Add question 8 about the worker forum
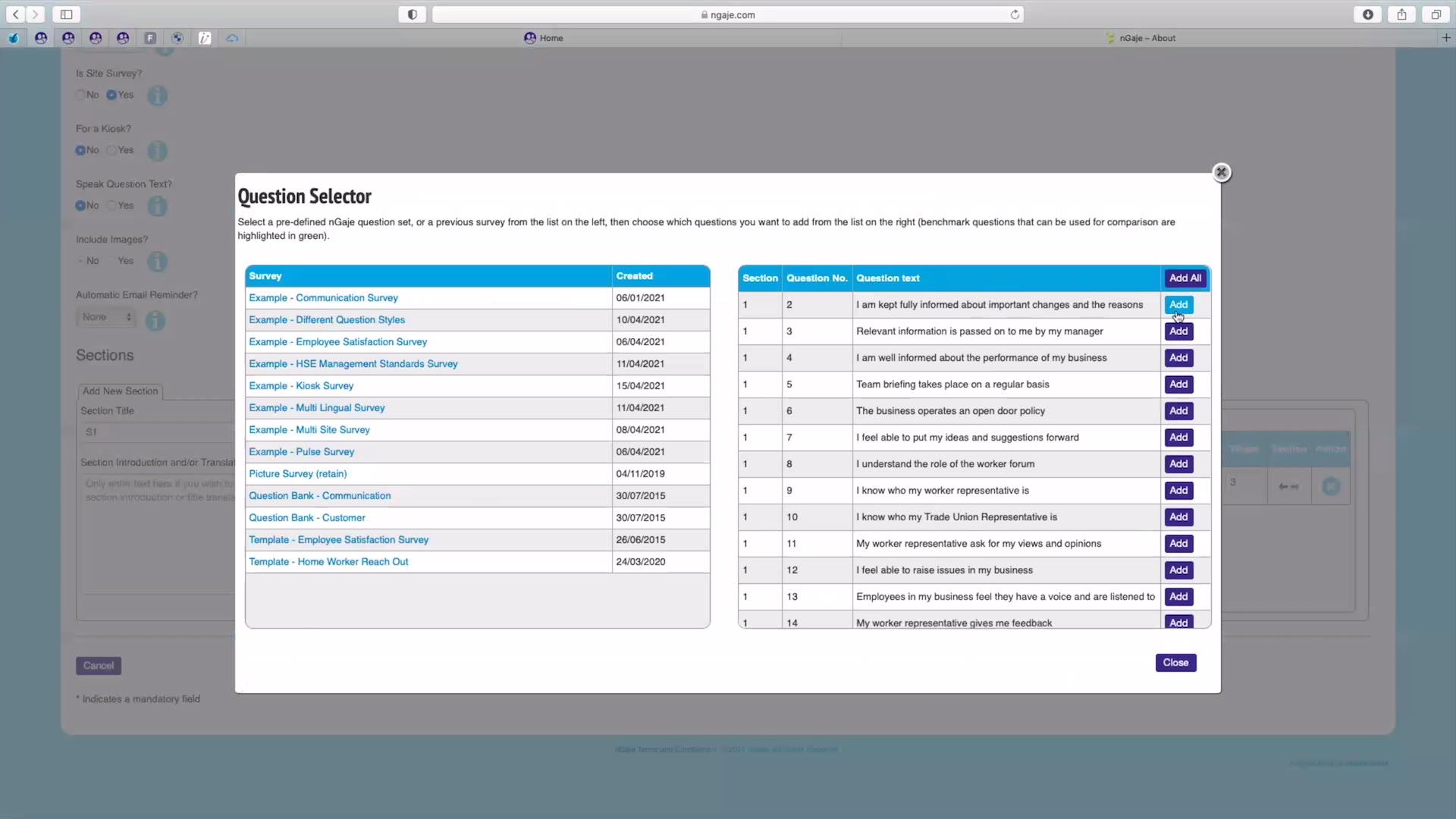The height and width of the screenshot is (819, 1456). (x=1178, y=464)
